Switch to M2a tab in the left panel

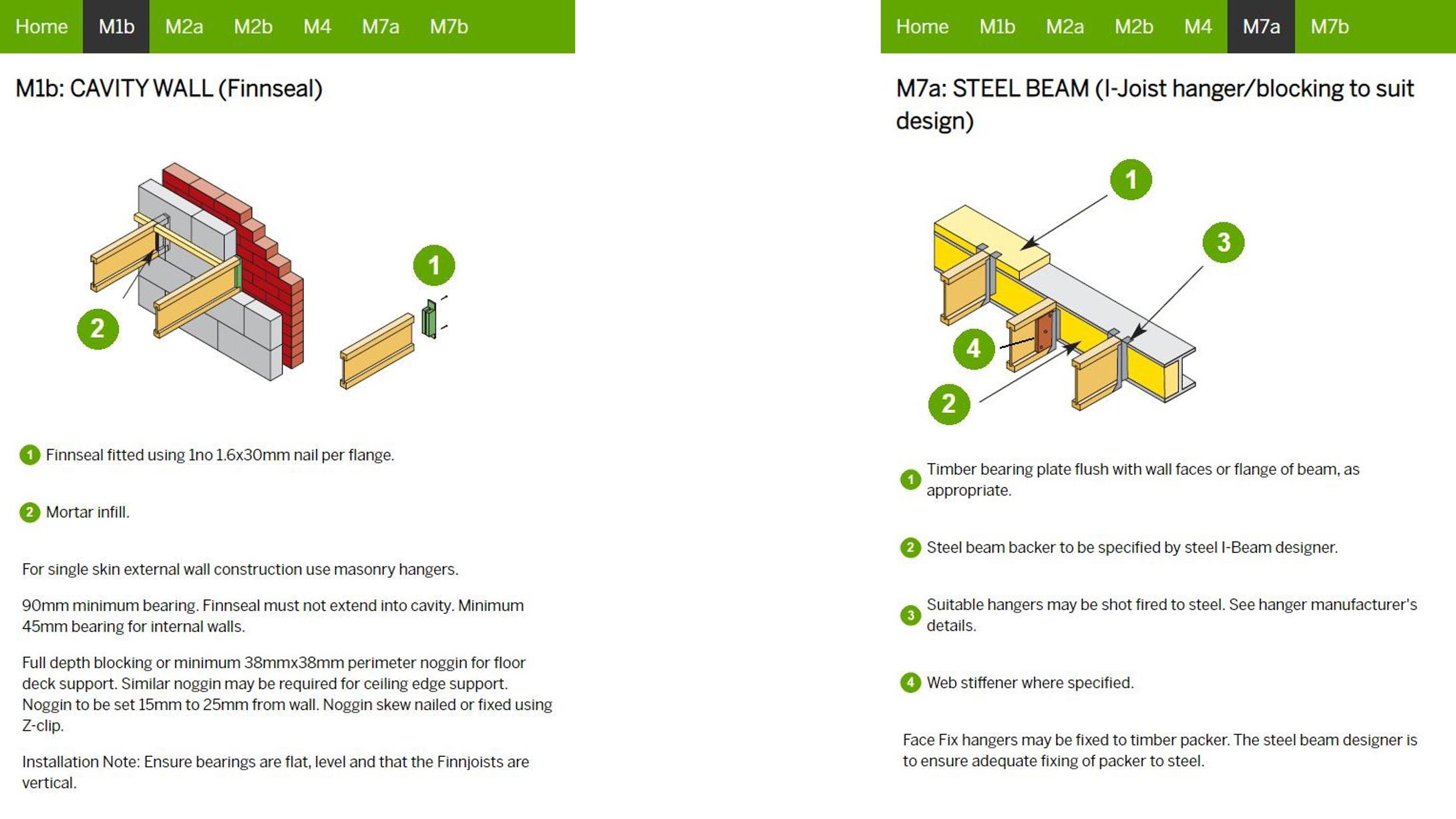tap(184, 27)
